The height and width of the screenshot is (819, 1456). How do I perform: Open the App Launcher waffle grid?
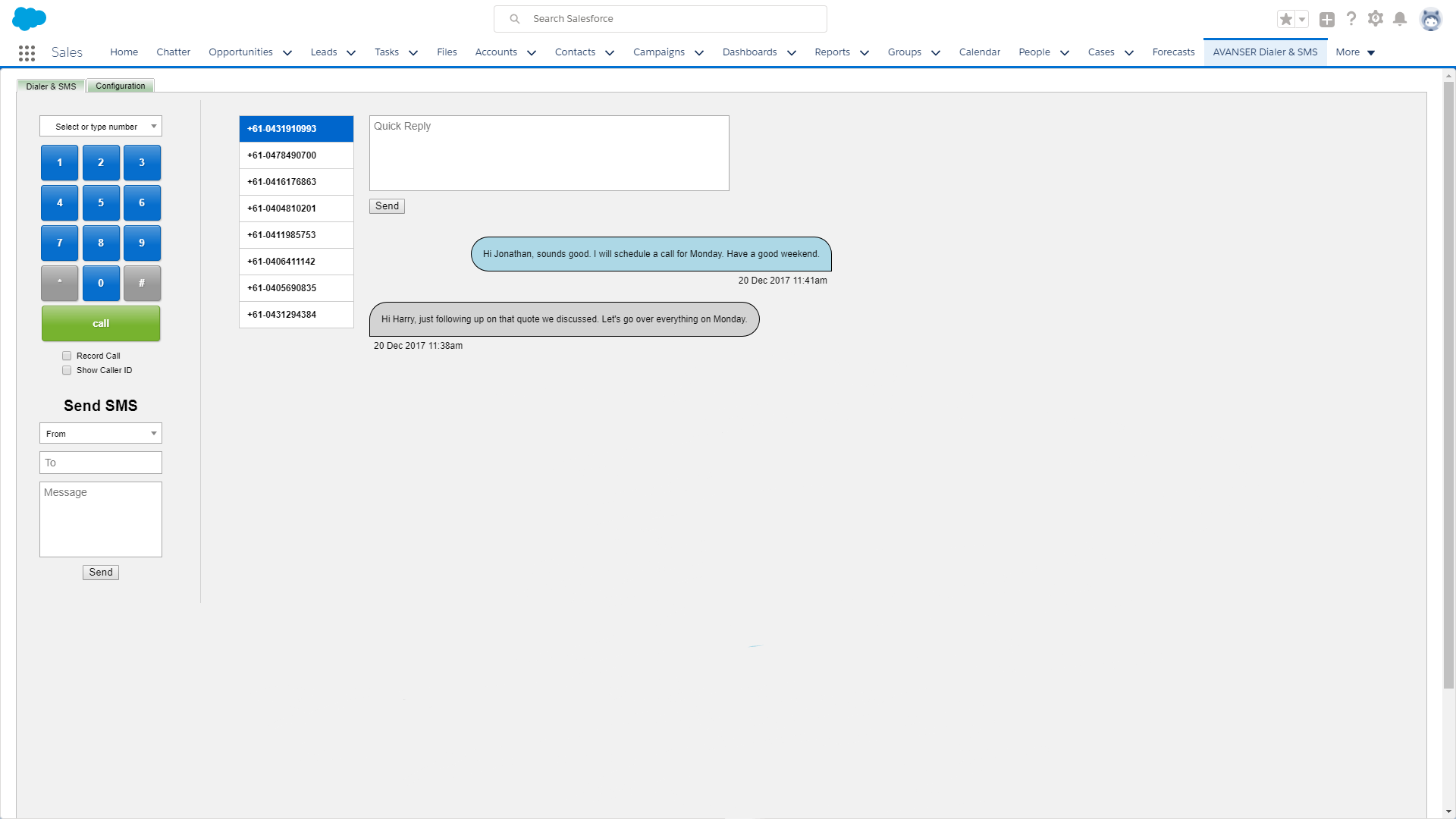click(x=27, y=52)
